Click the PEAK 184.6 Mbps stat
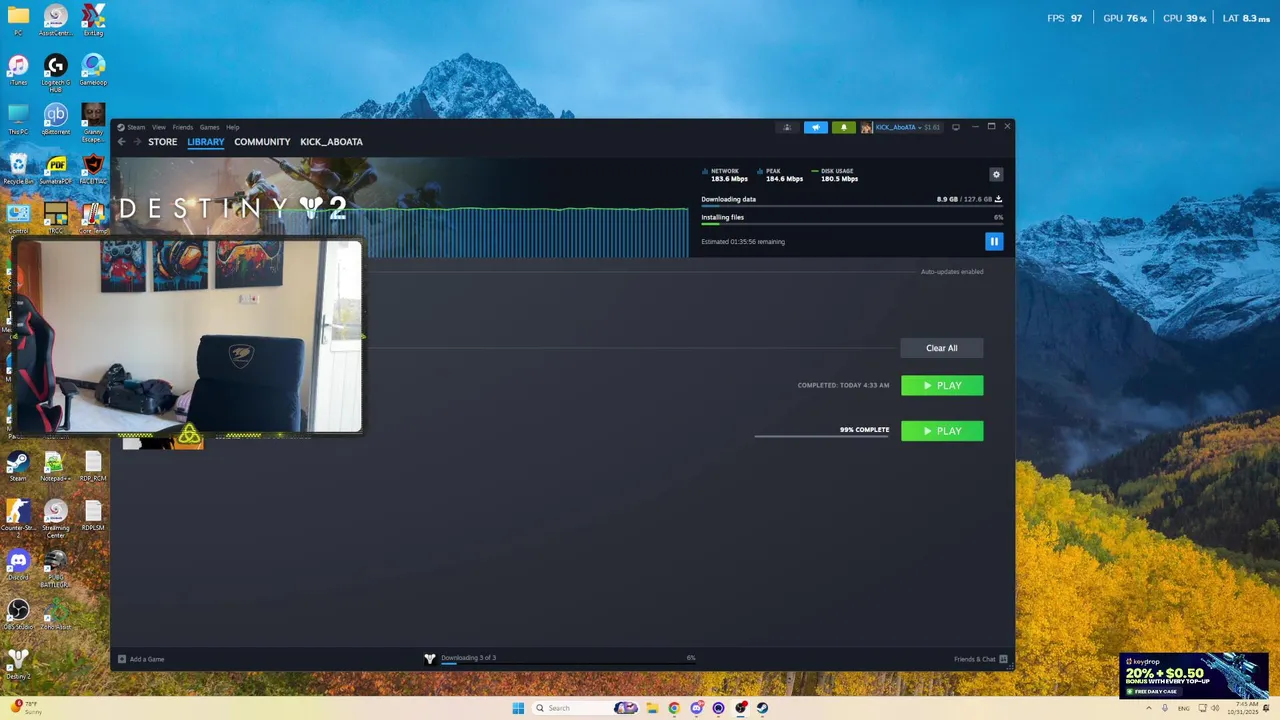The height and width of the screenshot is (720, 1280). point(781,175)
